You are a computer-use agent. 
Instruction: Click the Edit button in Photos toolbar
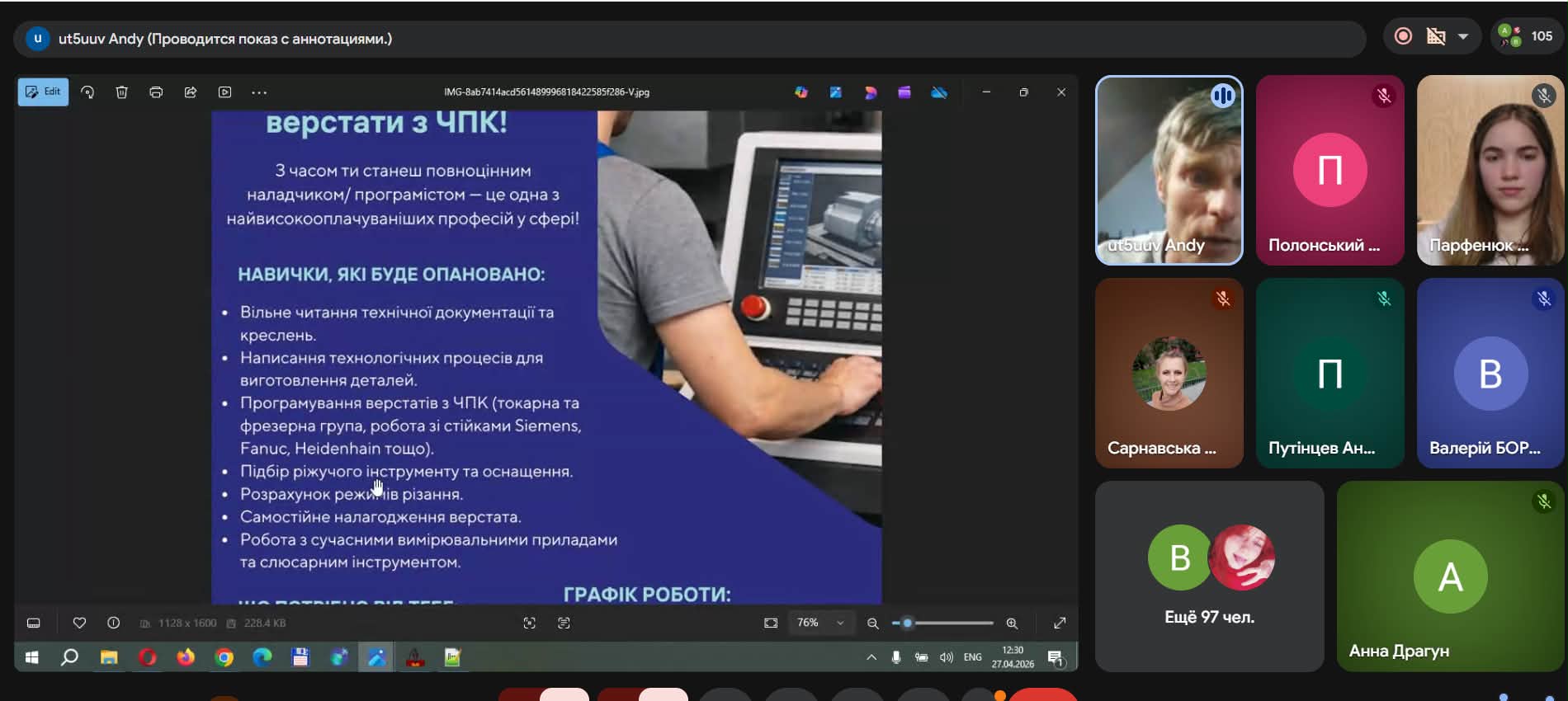pos(43,92)
